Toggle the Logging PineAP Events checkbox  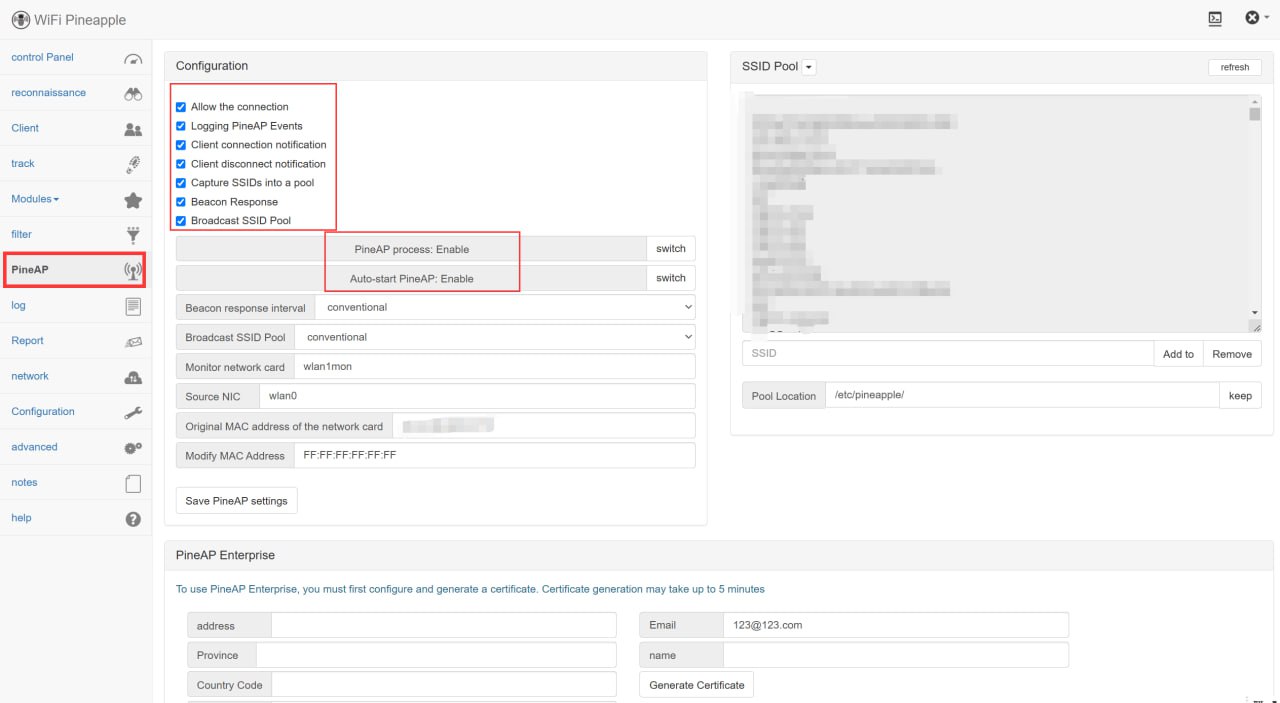[181, 126]
